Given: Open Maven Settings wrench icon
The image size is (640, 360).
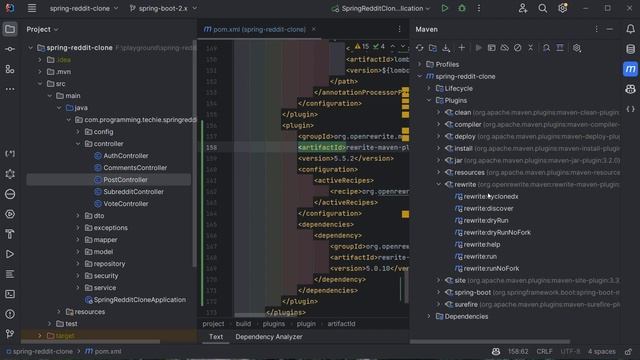Looking at the screenshot, I should click(x=577, y=48).
